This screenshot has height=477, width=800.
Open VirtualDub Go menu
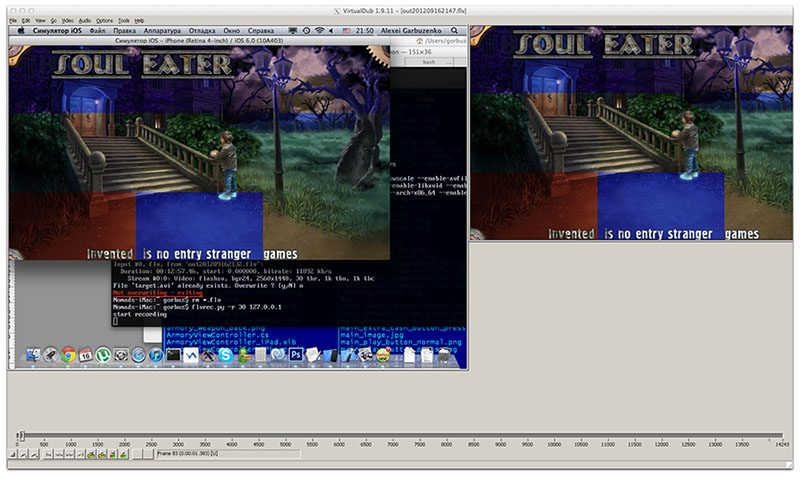coord(54,21)
